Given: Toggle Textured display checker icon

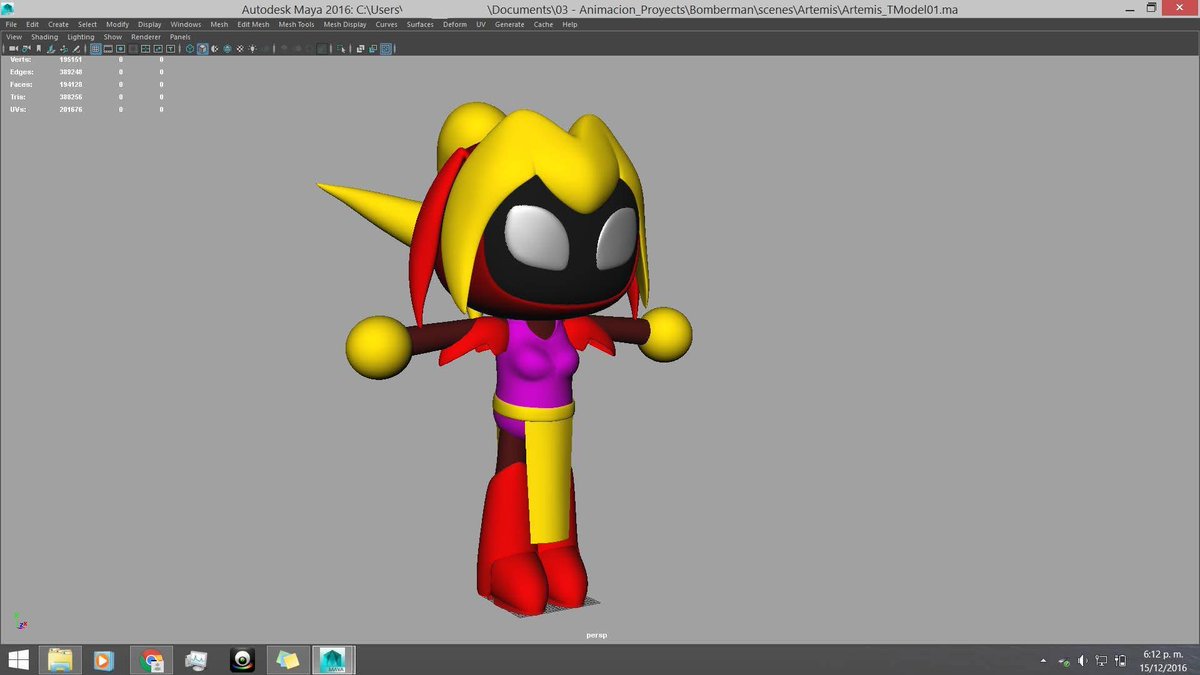Looking at the screenshot, I should (239, 48).
